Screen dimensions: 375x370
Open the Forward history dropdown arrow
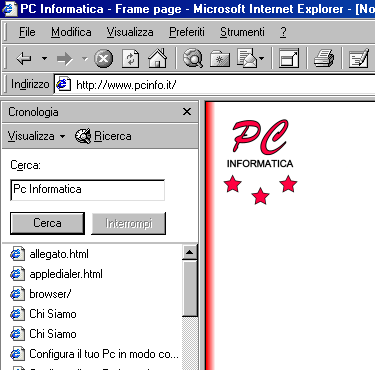85,59
